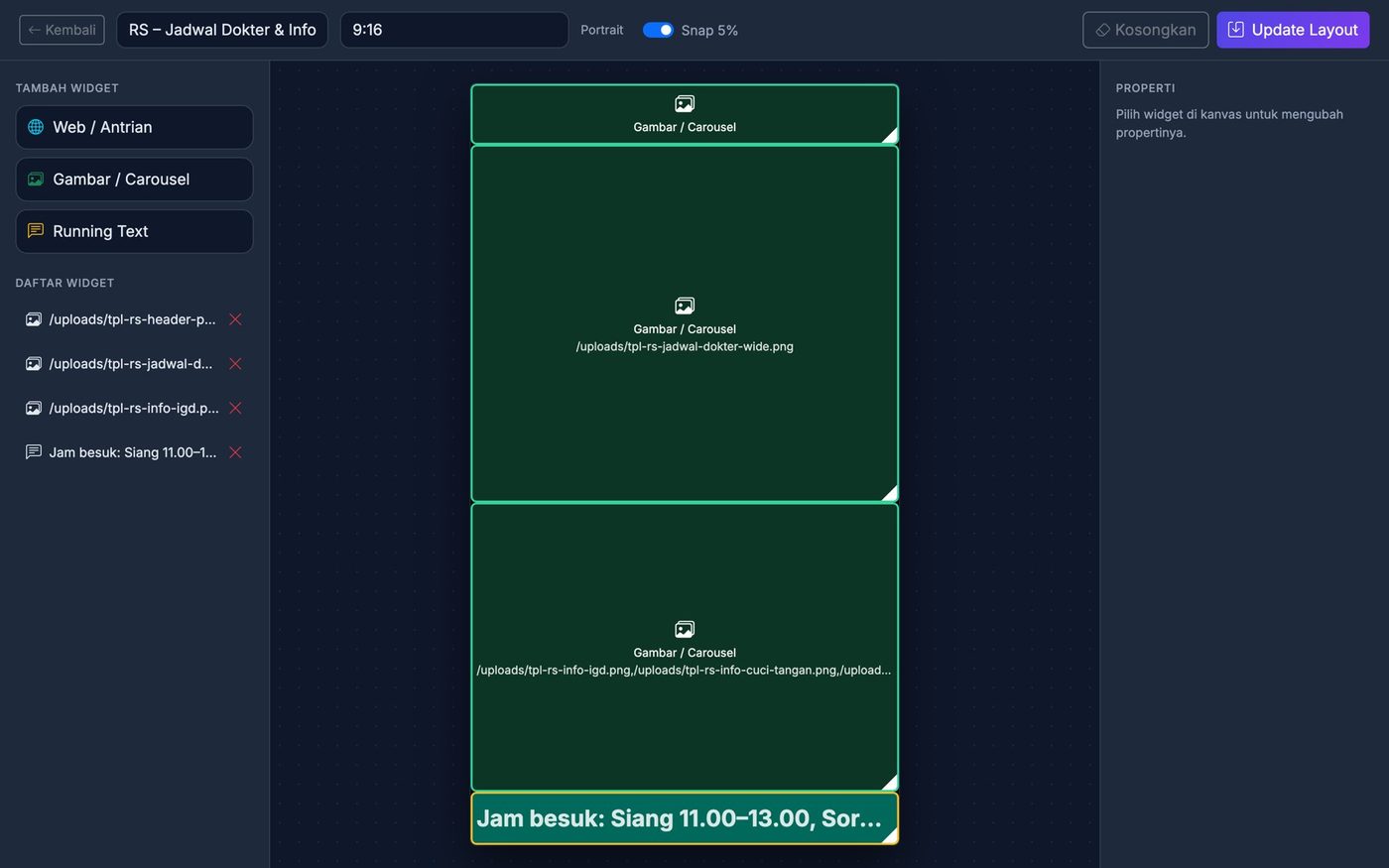
Task: Click the eraser icon on Kosongkan
Action: click(x=1102, y=30)
